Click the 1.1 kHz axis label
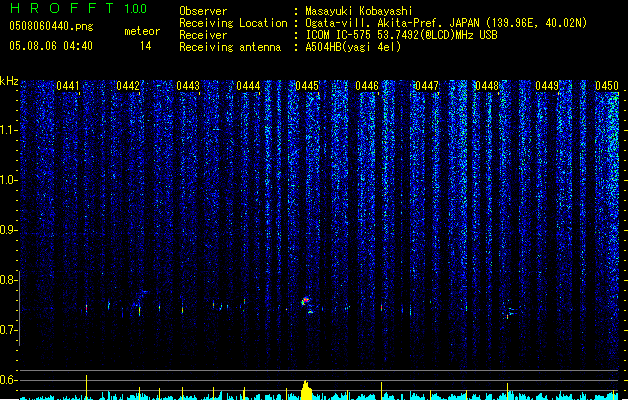This screenshot has width=629, height=400. point(8,130)
